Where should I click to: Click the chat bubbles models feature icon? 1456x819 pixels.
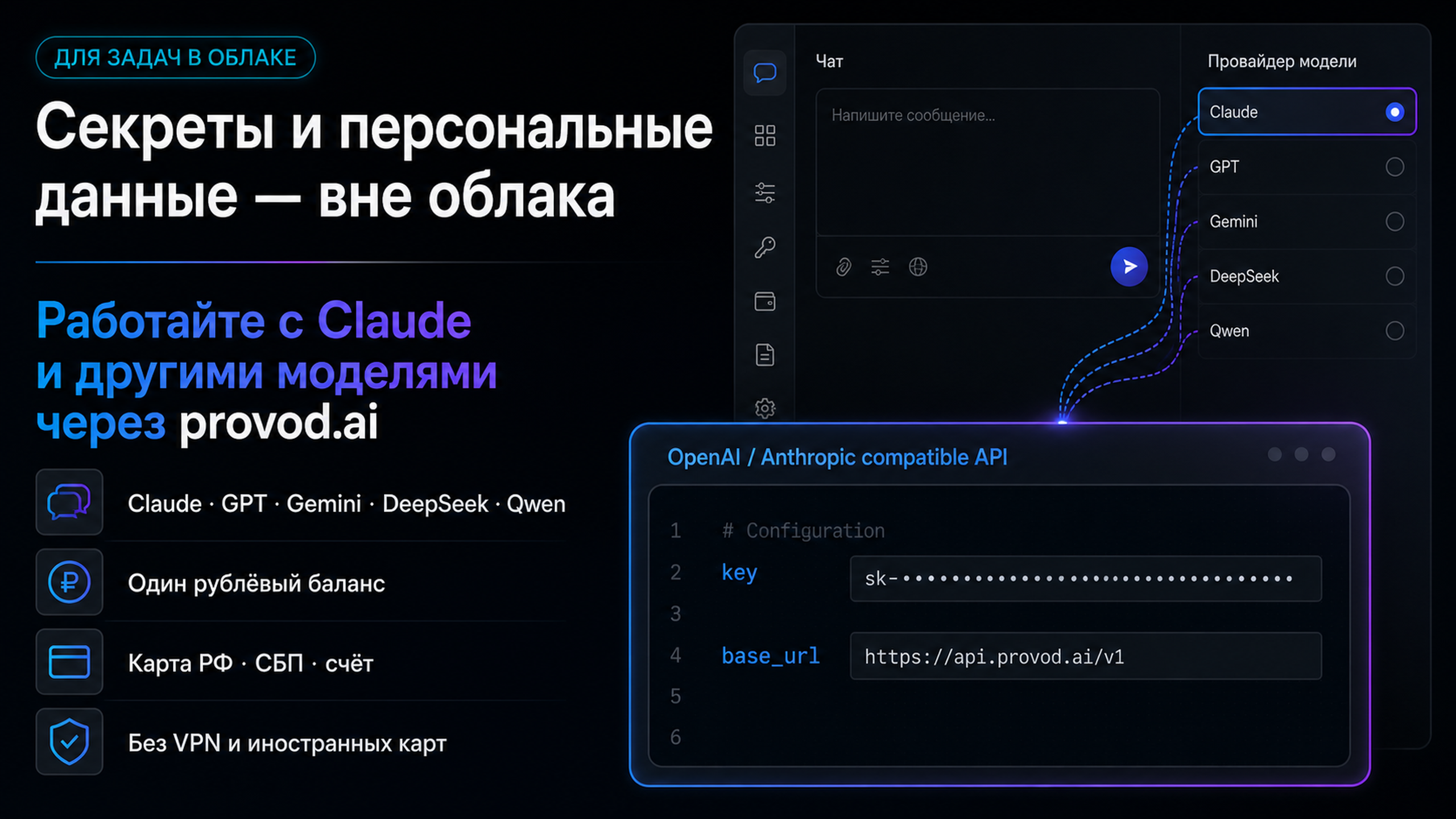(x=69, y=502)
